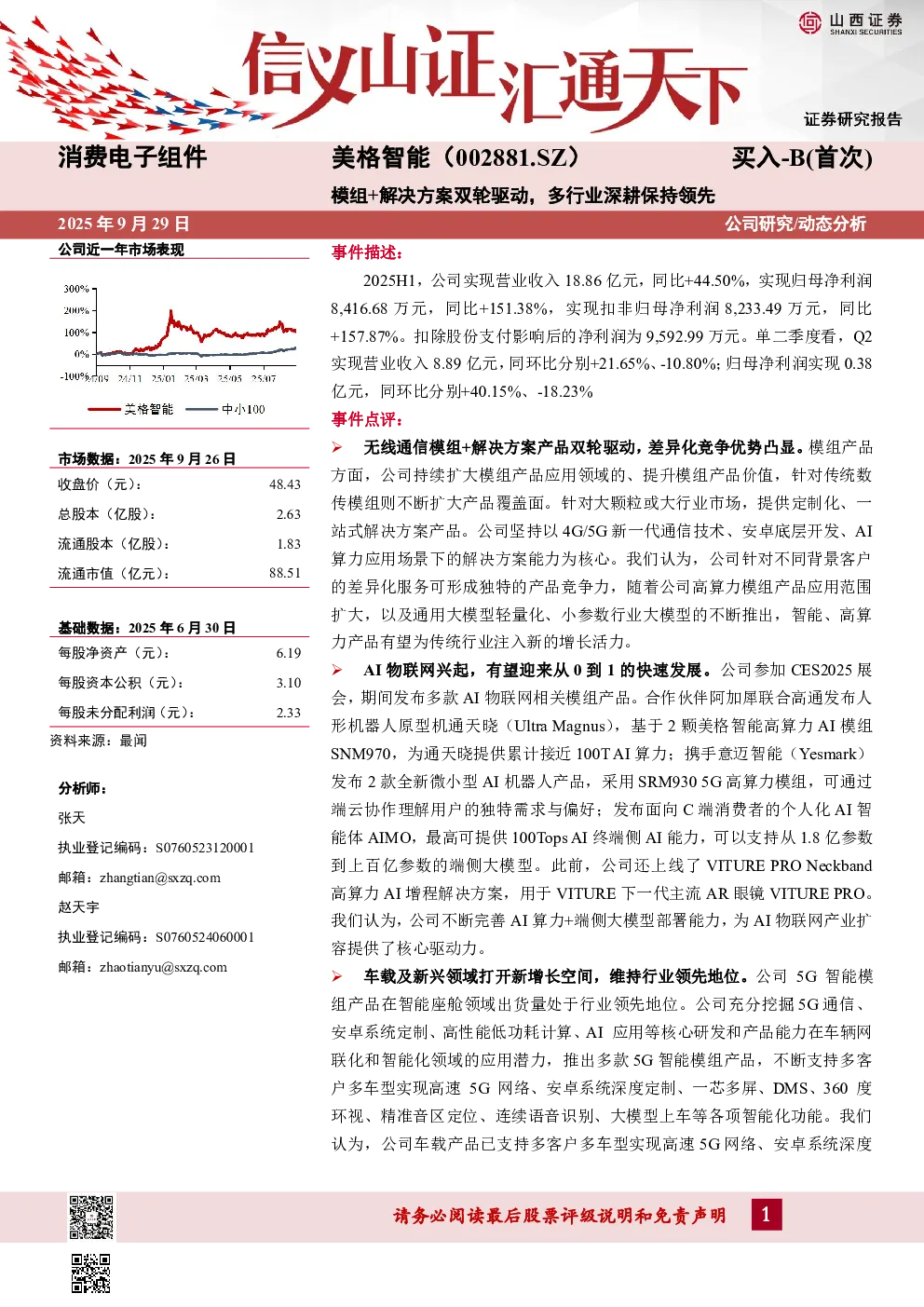Click the 每股资本公积（元） row label
The width and height of the screenshot is (924, 1307).
click(x=121, y=683)
